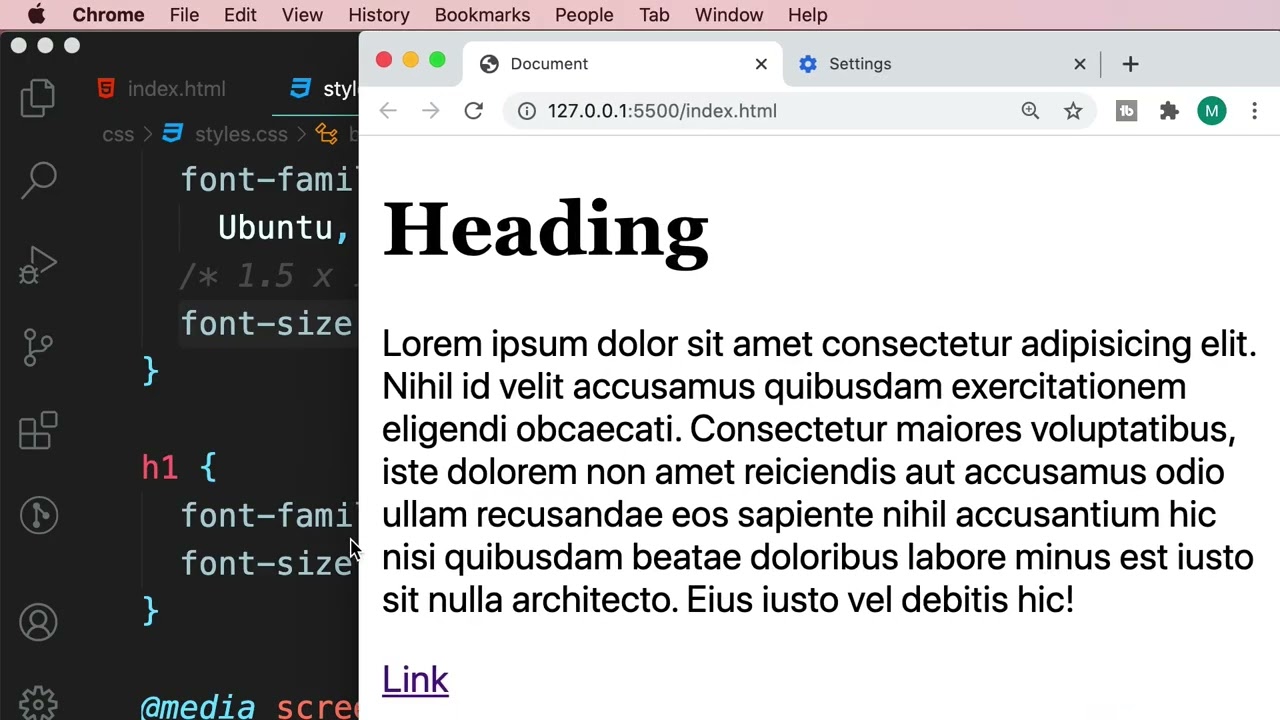This screenshot has height=720, width=1280.
Task: Open Run and Debug in VS Code
Action: (38, 265)
